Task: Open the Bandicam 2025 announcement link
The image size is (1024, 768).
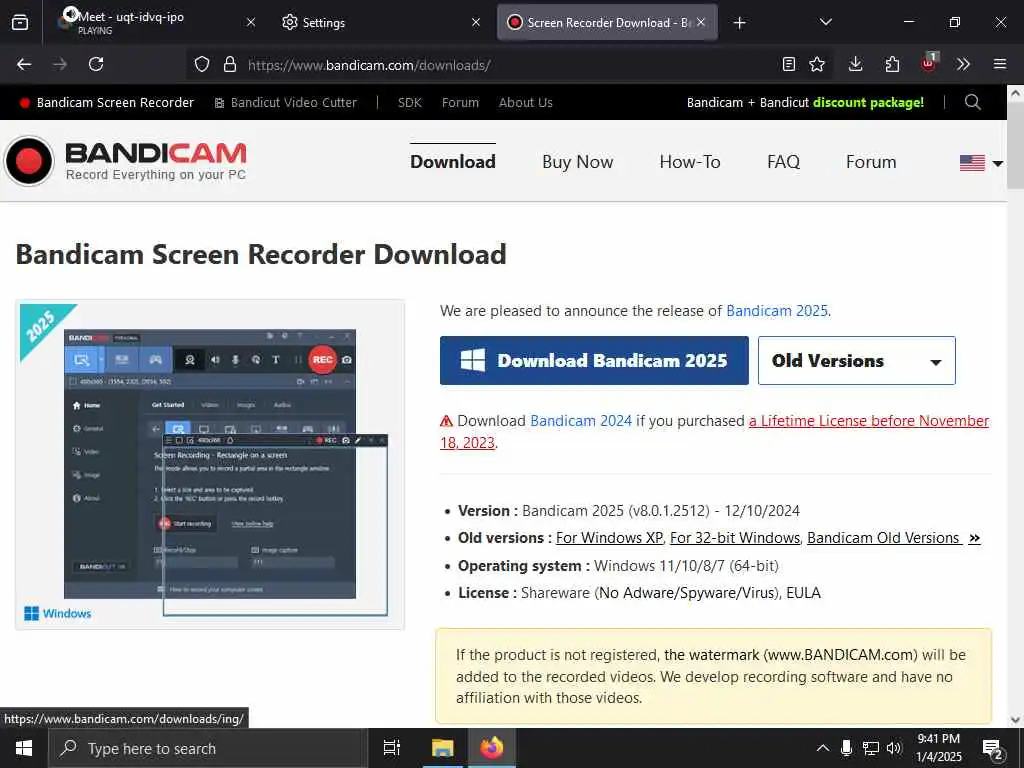Action: click(x=776, y=311)
